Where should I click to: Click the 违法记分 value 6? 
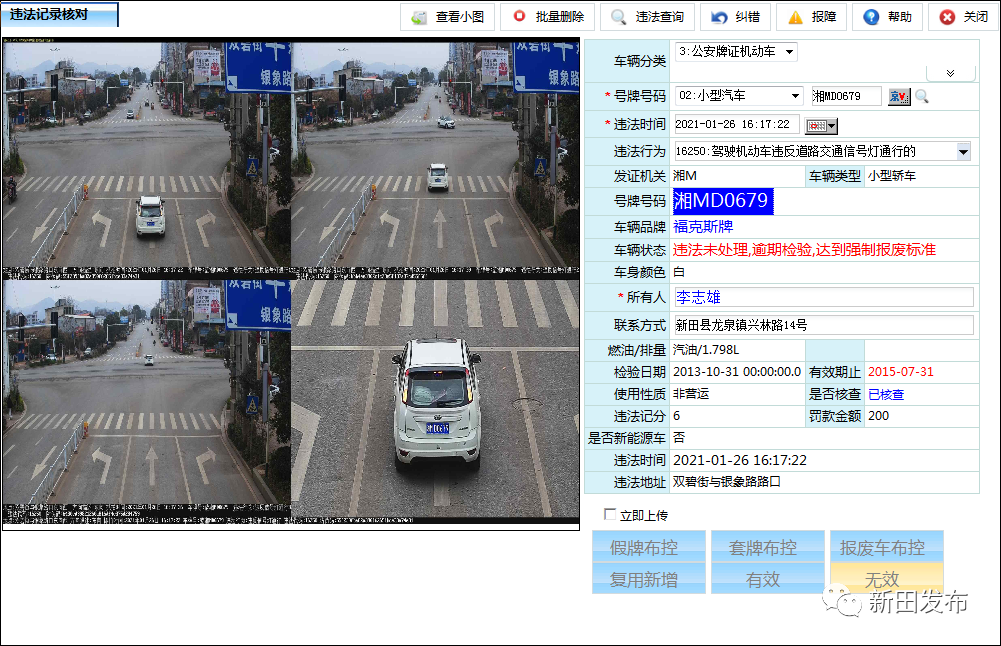pos(677,416)
